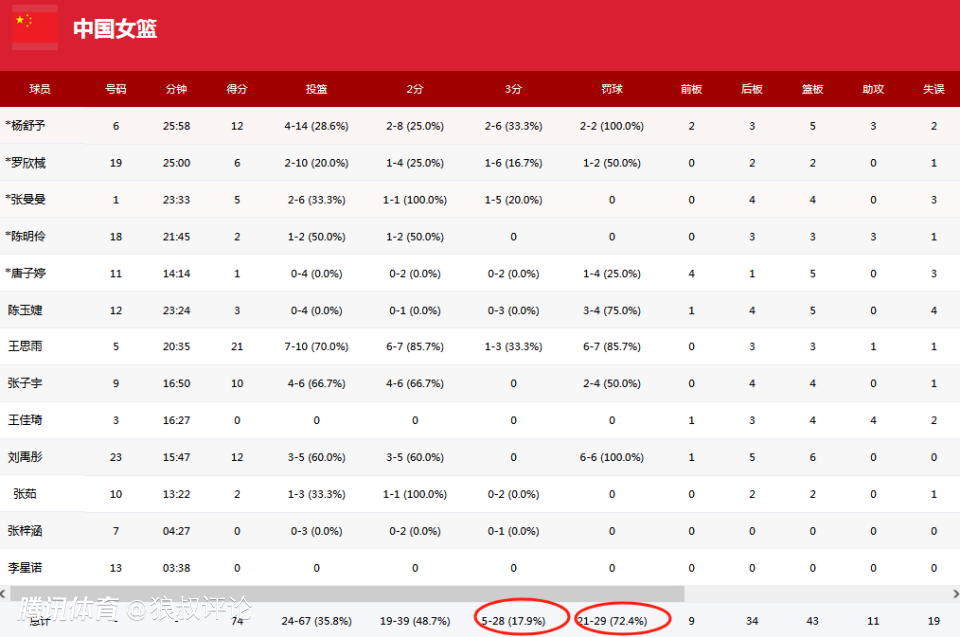Click the 助攻 column header
Screen dimensions: 960x637
(x=873, y=89)
